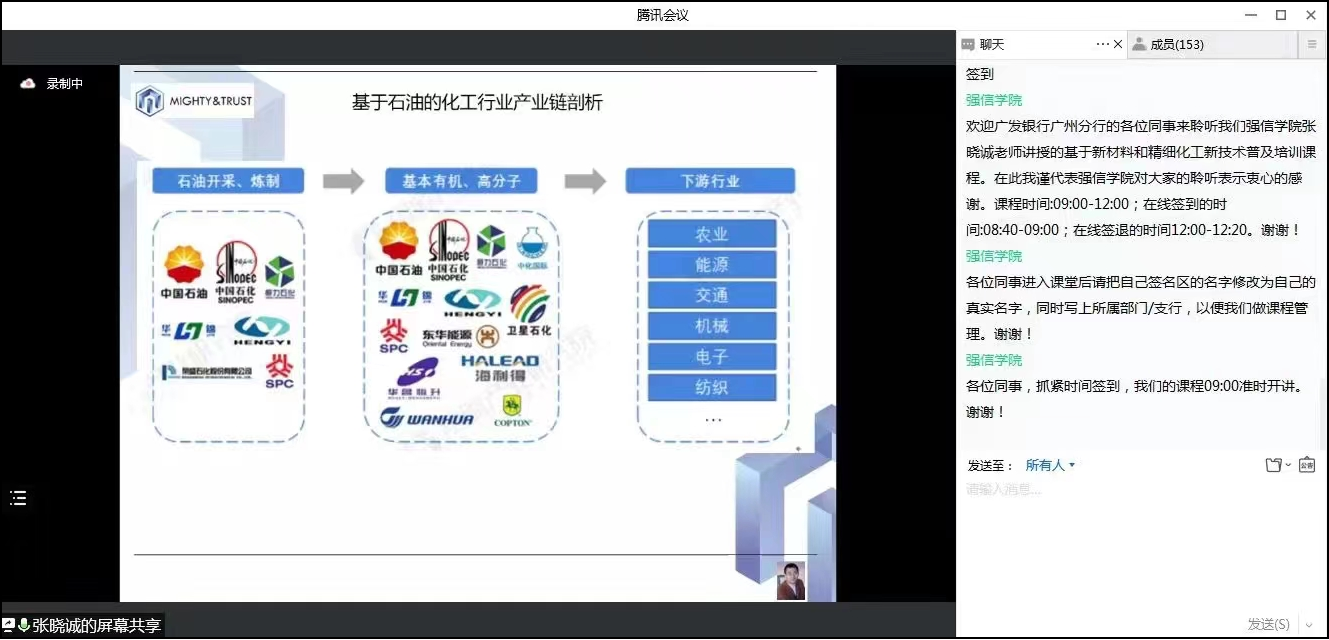Click the 基本有机、高分子 header box
Image resolution: width=1329 pixels, height=640 pixels.
click(461, 181)
